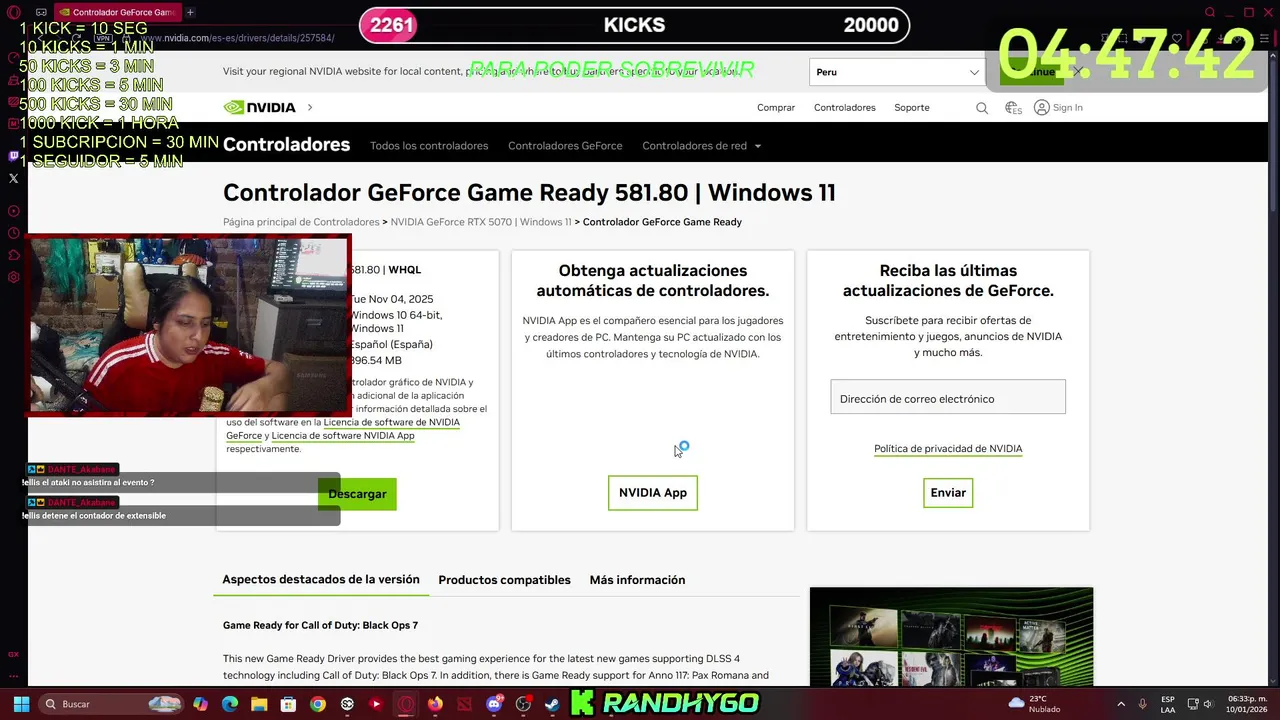The width and height of the screenshot is (1280, 720).
Task: Open Controladores GeForce
Action: point(565,146)
